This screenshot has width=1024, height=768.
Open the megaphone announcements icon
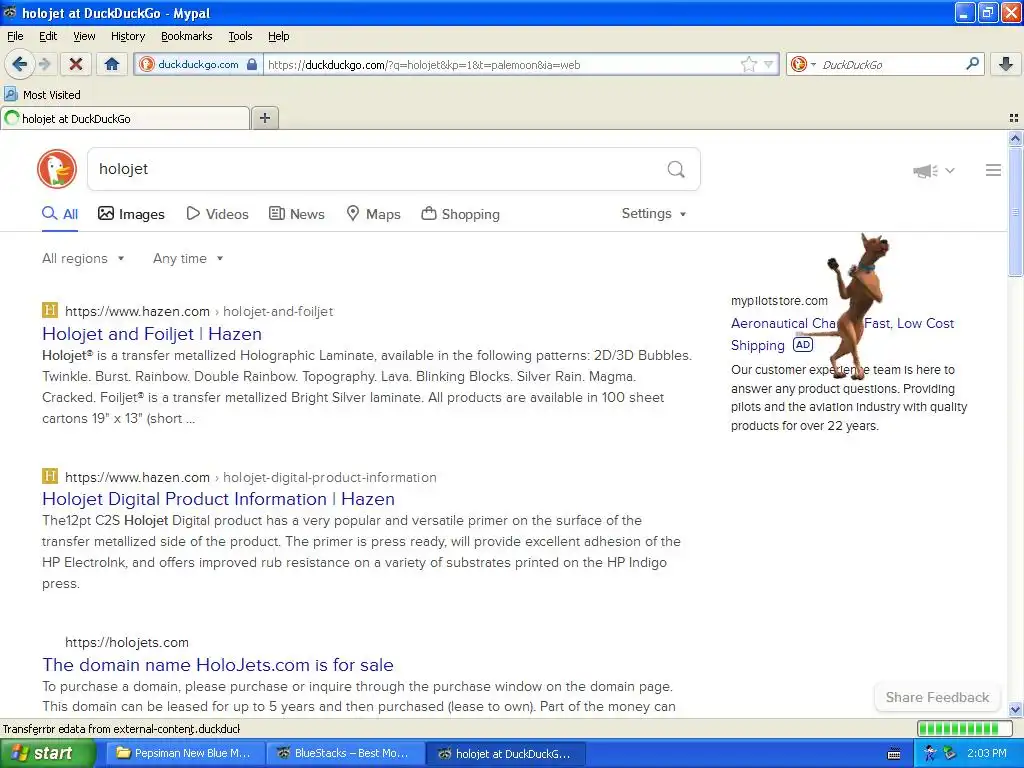tap(925, 171)
